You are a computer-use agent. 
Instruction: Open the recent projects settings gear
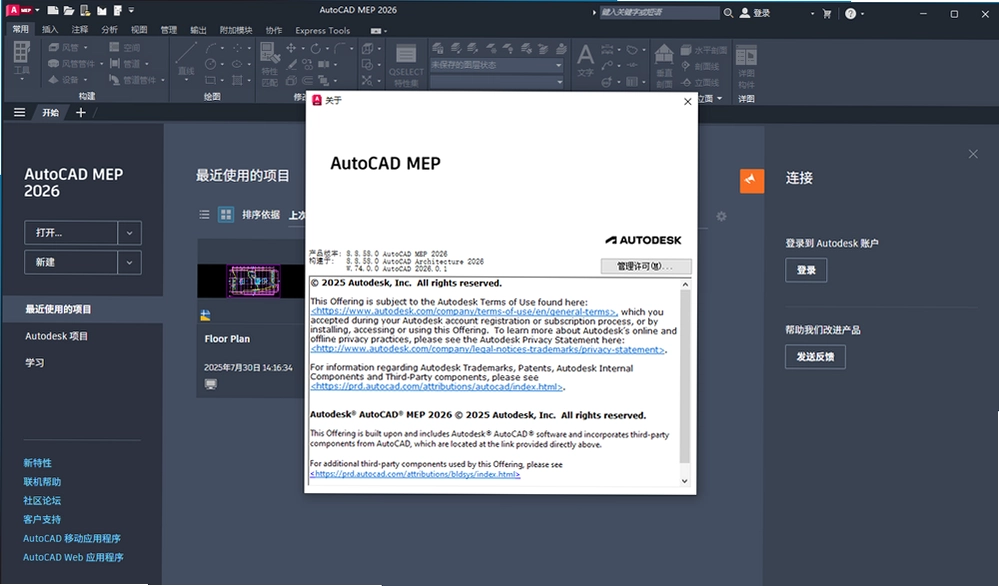pos(721,217)
